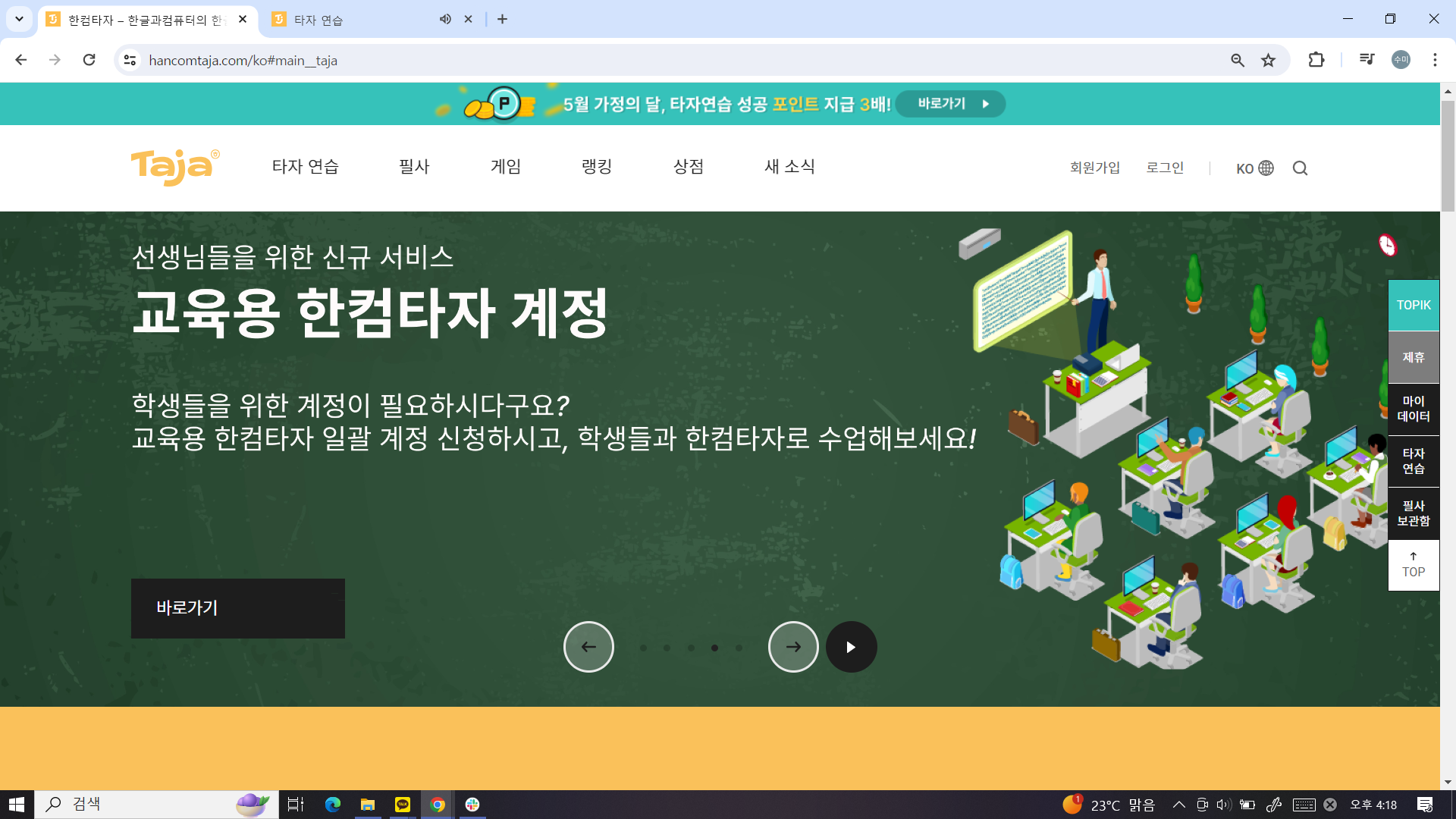The width and height of the screenshot is (1456, 819).
Task: Open the Chrome three-dot menu
Action: coord(1435,60)
